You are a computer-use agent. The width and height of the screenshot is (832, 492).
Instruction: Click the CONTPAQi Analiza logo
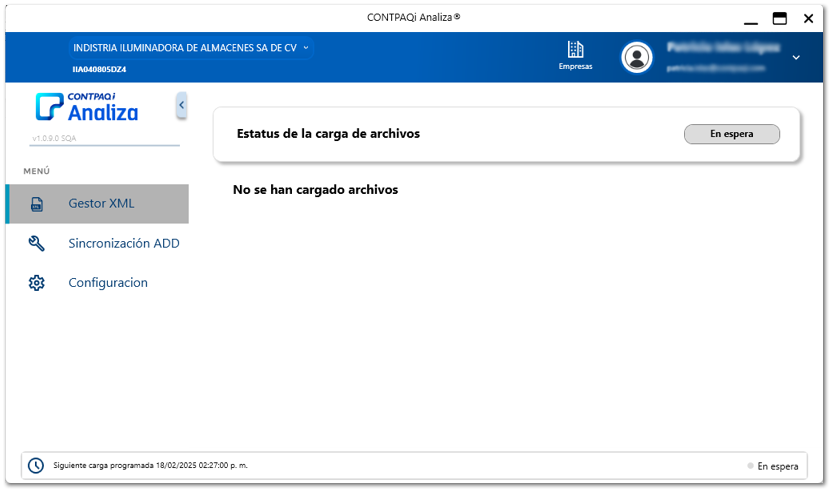(87, 107)
